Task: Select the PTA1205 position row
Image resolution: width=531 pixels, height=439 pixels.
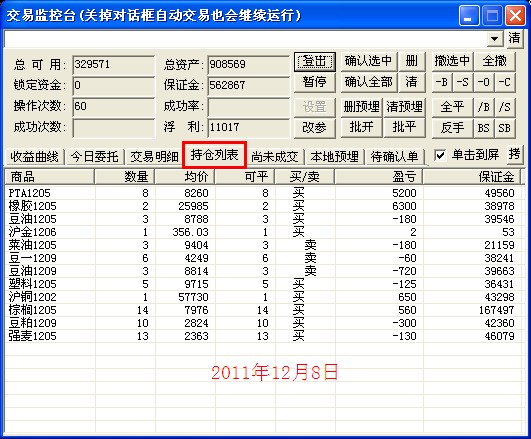Action: (264, 193)
